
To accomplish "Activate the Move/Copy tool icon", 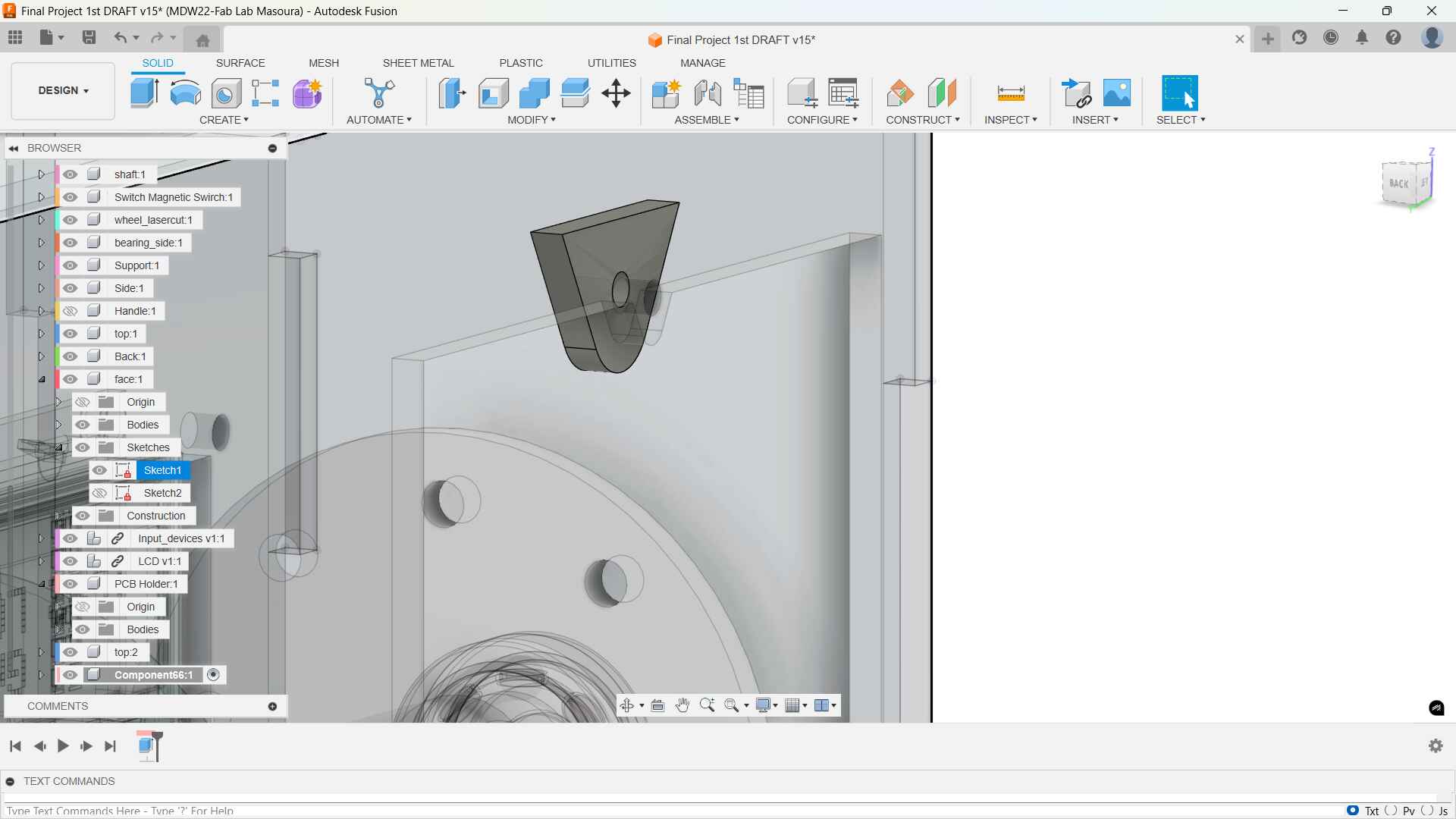I will pos(617,93).
